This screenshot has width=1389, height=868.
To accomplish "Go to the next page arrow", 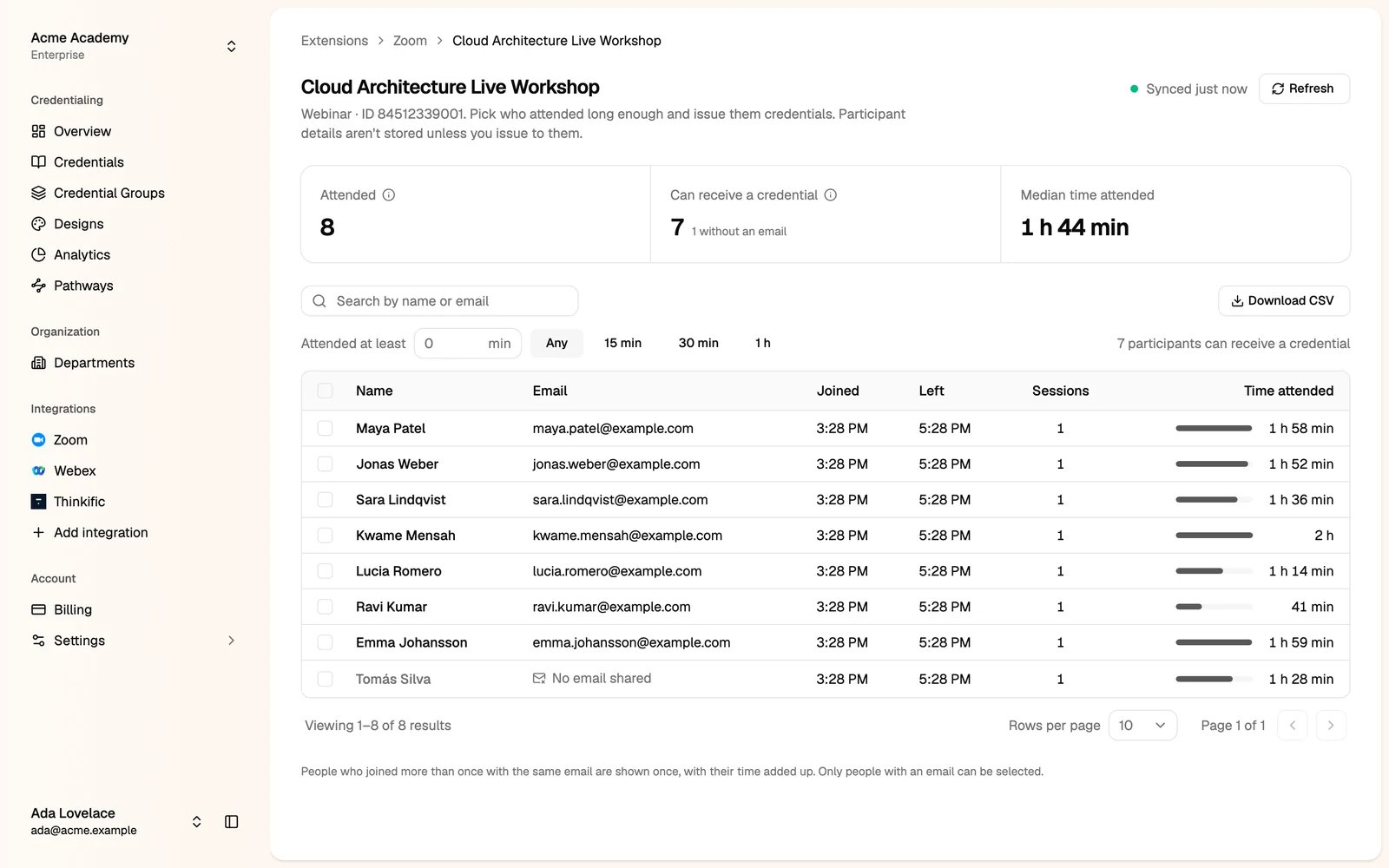I will (x=1331, y=726).
